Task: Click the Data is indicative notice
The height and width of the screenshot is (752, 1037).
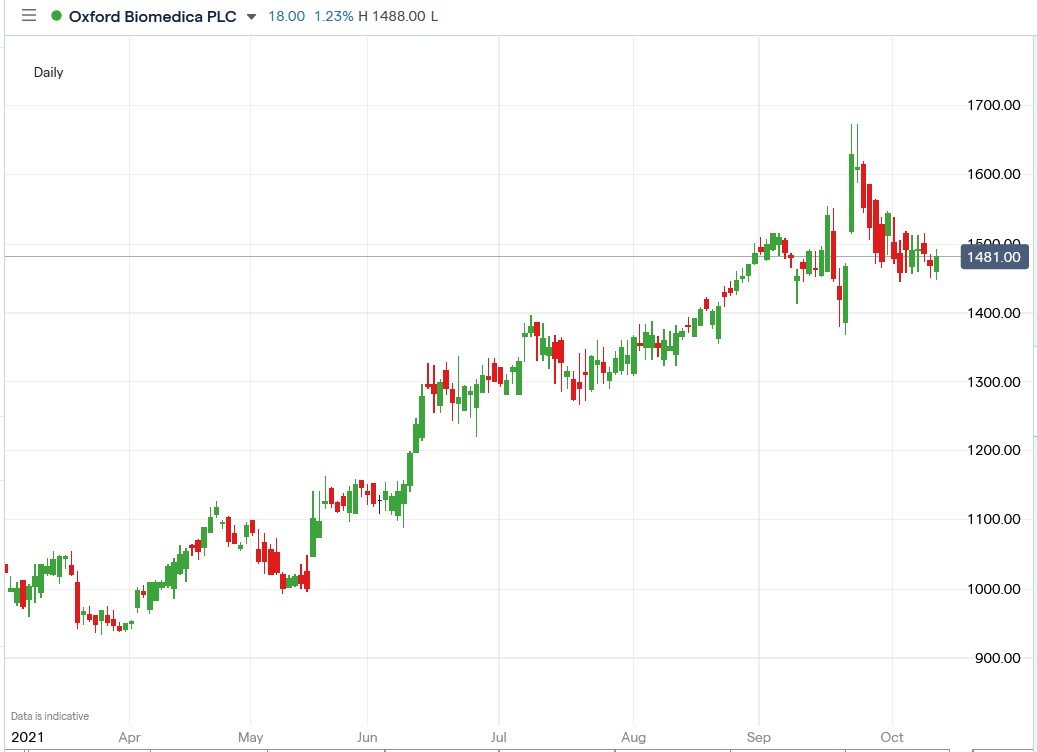Action: click(50, 716)
